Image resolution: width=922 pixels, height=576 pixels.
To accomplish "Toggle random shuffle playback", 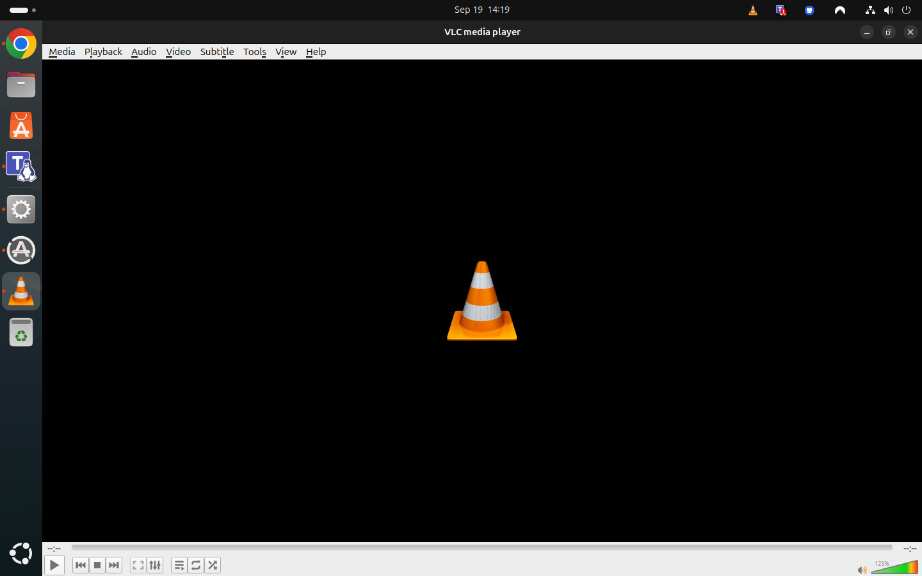I will point(212,565).
